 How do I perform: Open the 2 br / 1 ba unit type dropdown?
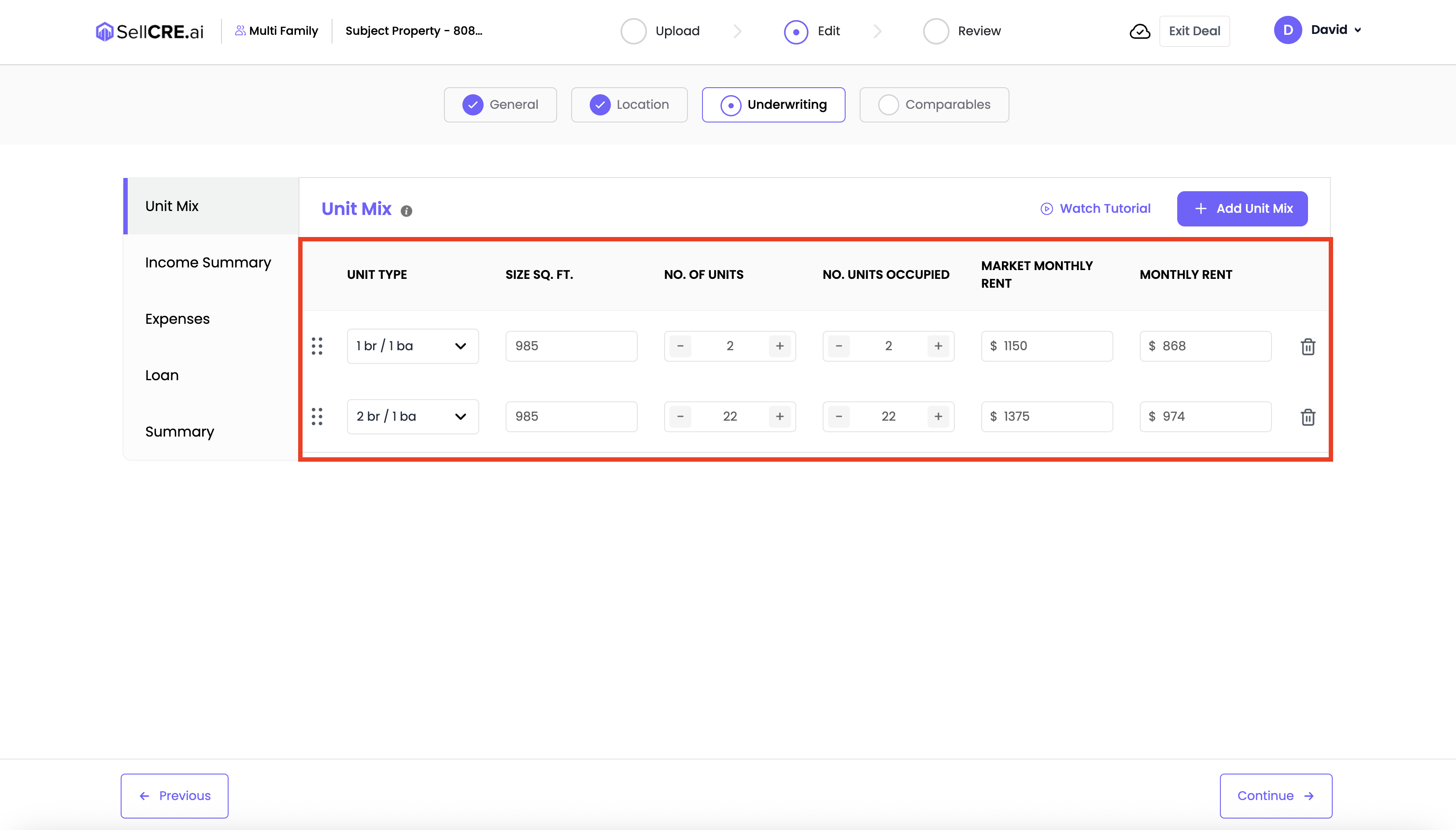(x=413, y=417)
